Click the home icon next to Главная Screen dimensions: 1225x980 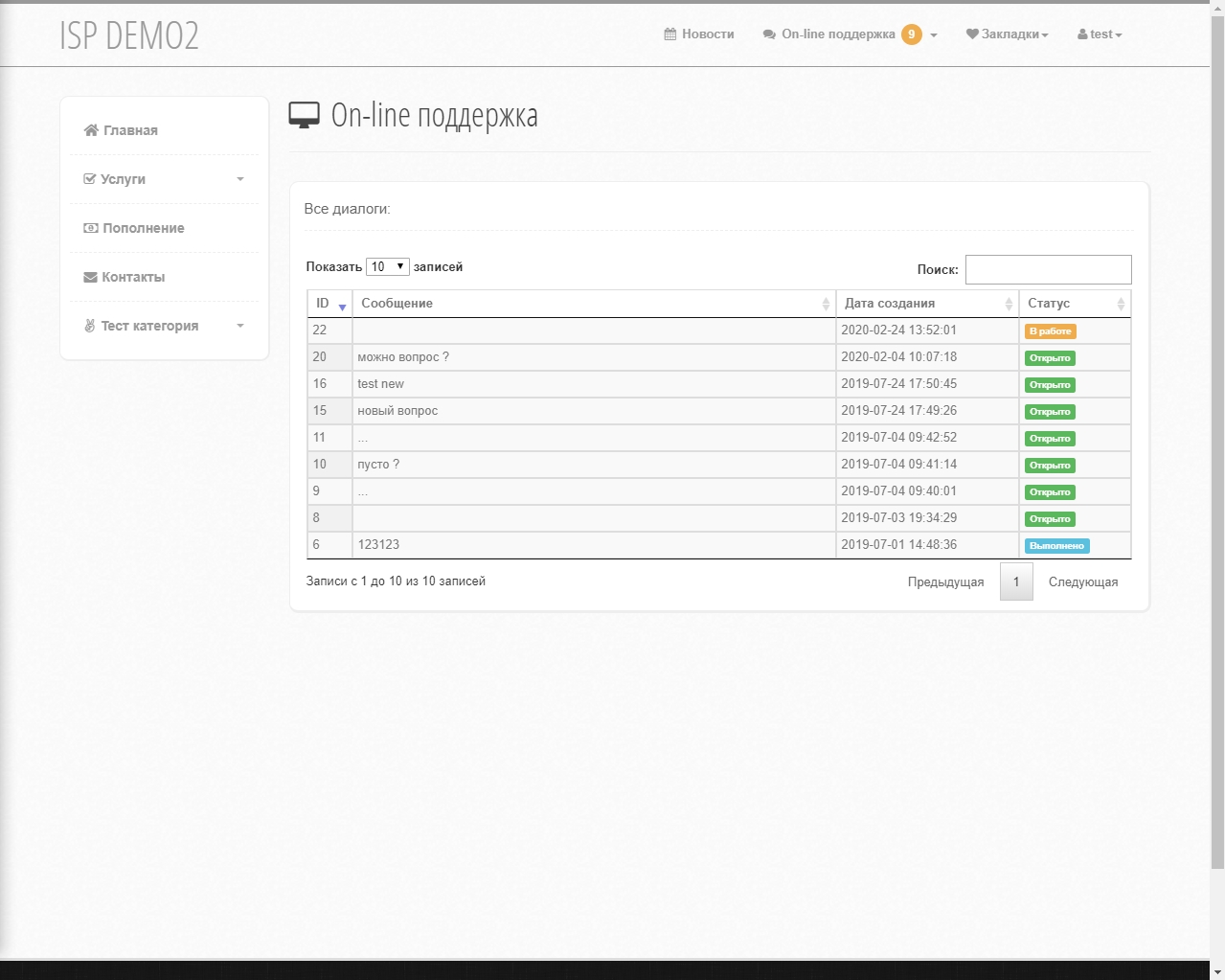point(91,130)
